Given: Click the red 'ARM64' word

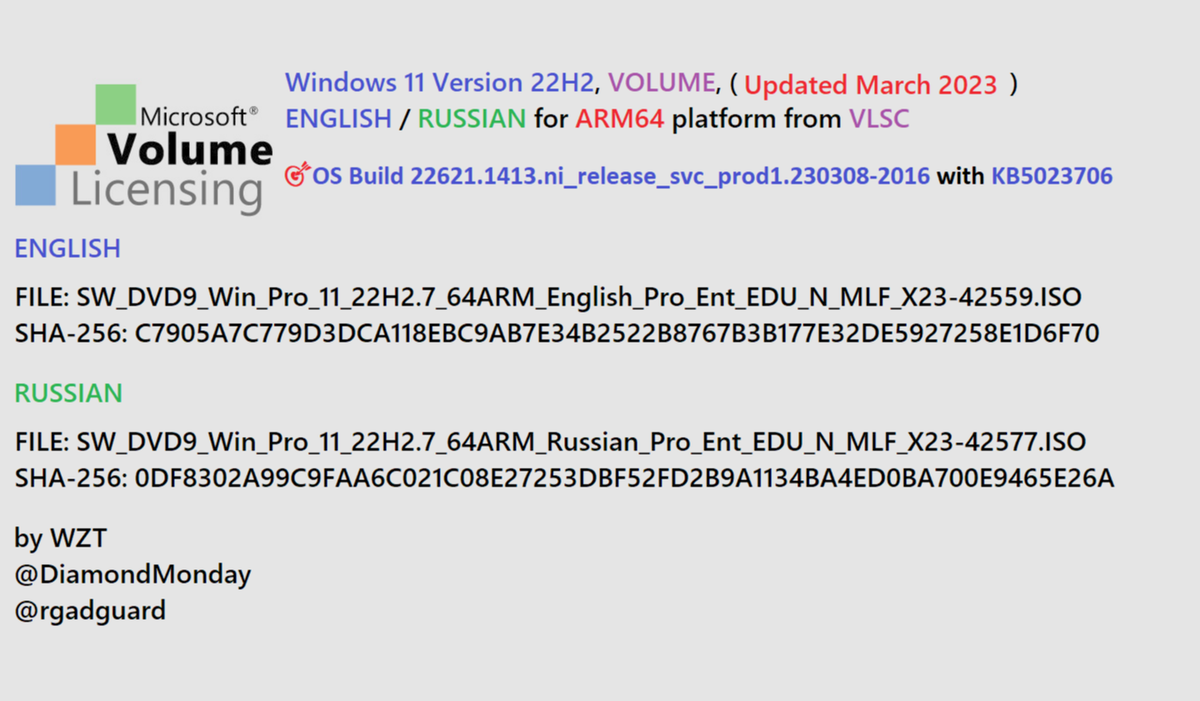Looking at the screenshot, I should [620, 120].
